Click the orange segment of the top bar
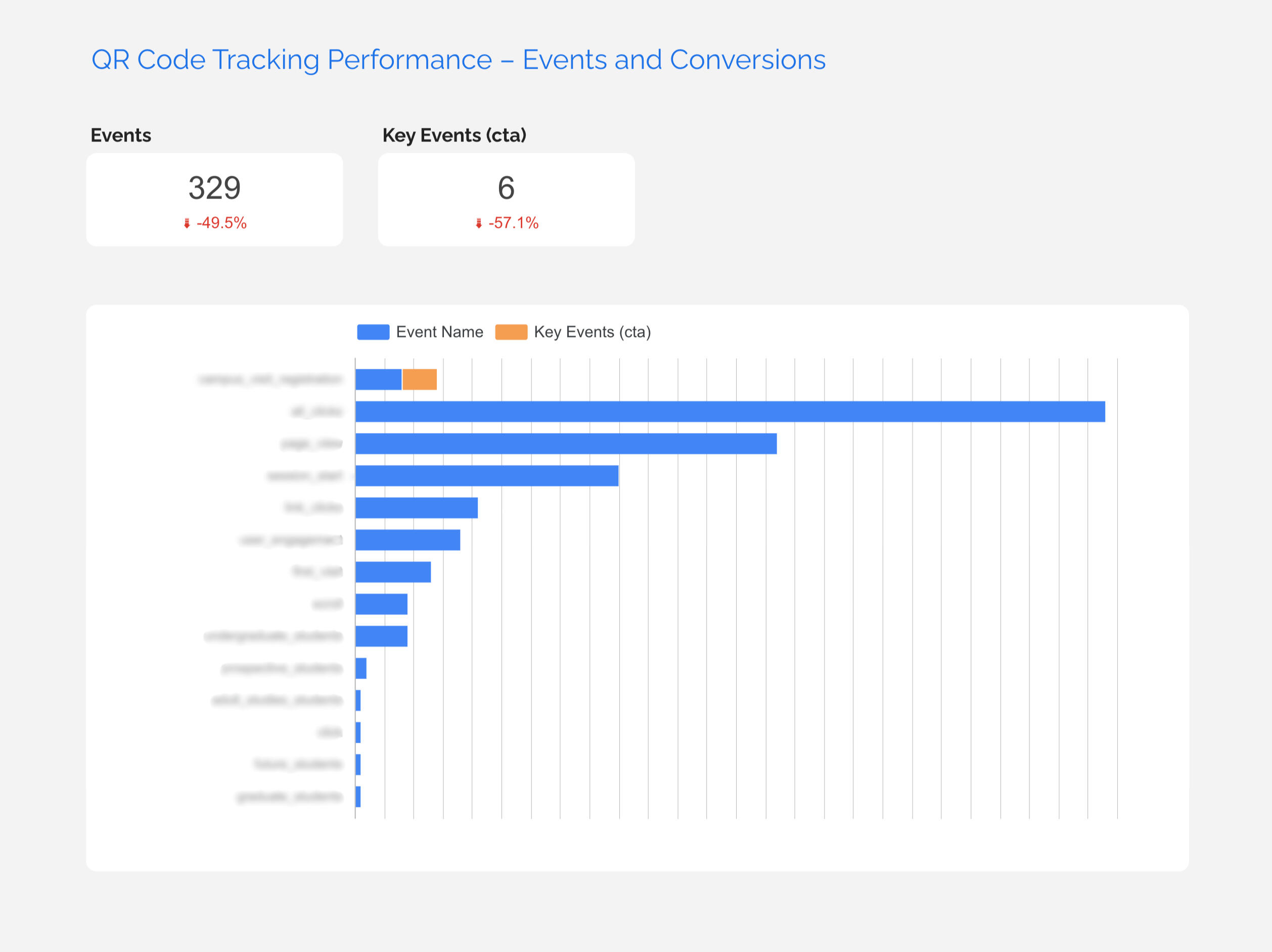Image resolution: width=1272 pixels, height=952 pixels. coord(420,379)
